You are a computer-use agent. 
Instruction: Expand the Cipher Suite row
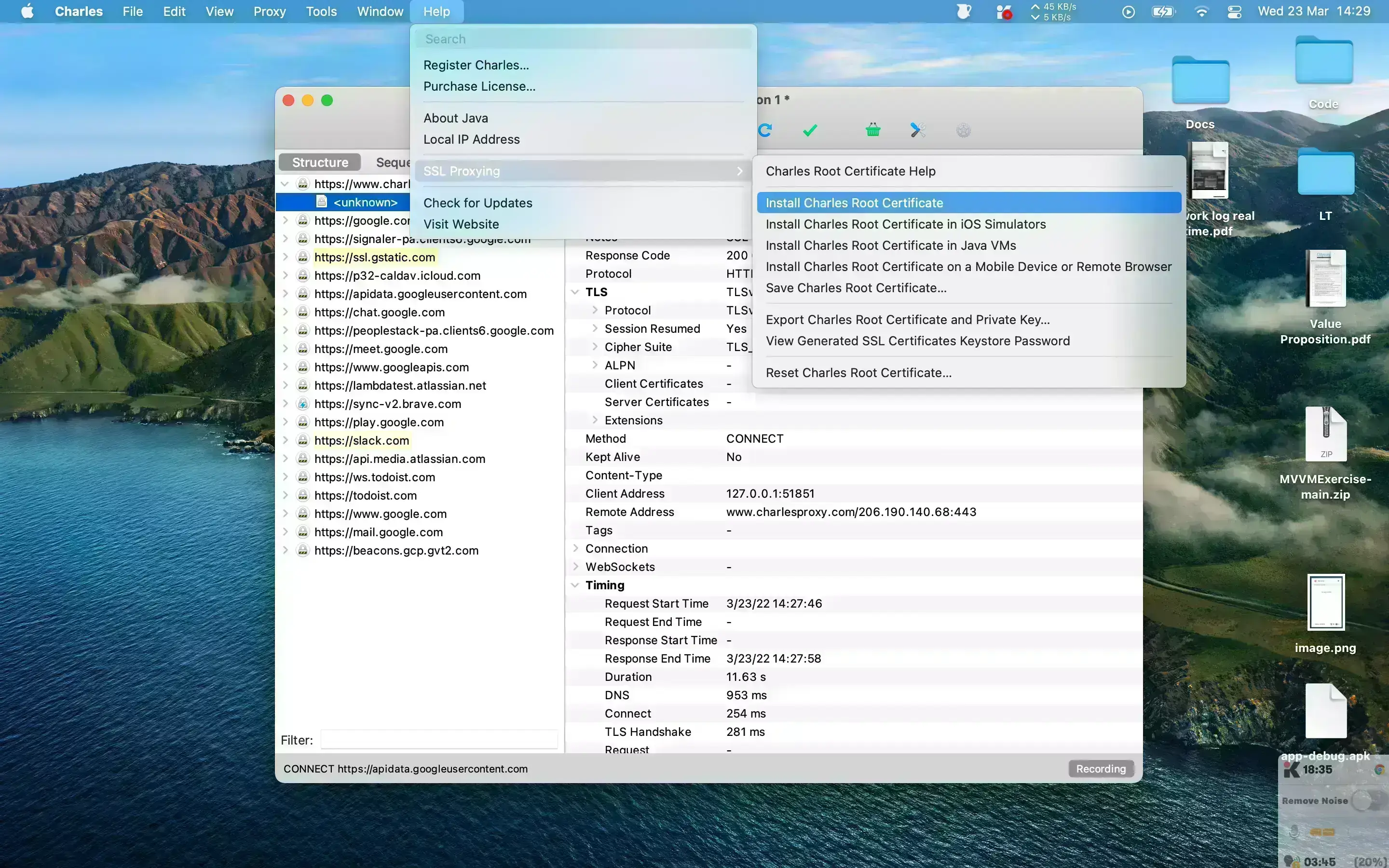(595, 347)
